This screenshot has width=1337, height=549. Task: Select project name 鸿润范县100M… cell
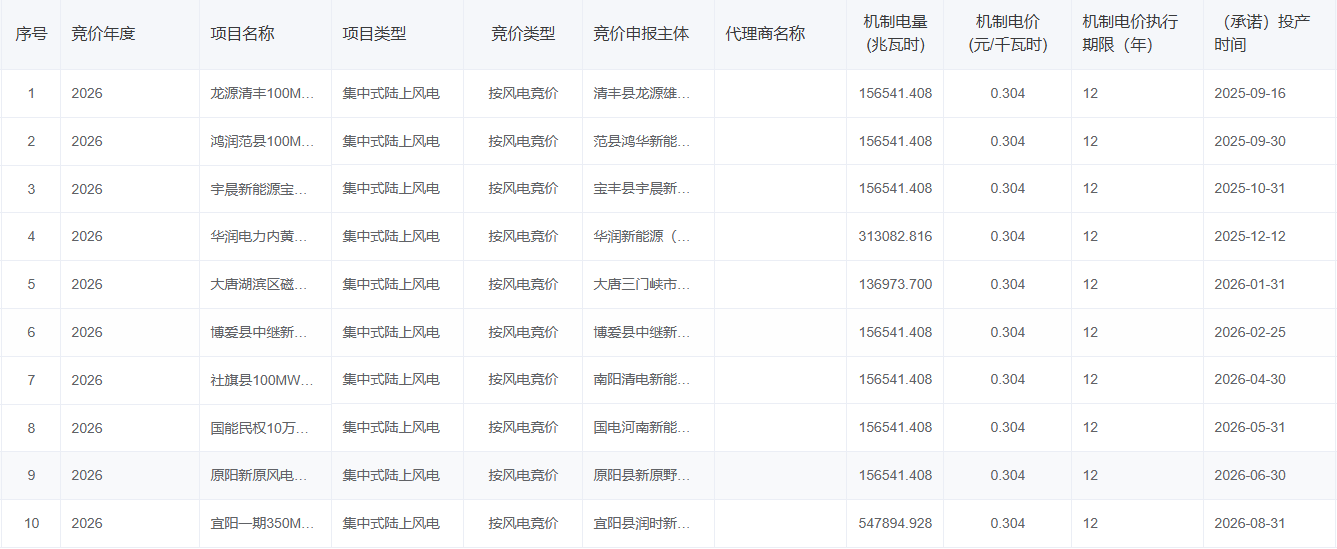[x=263, y=142]
